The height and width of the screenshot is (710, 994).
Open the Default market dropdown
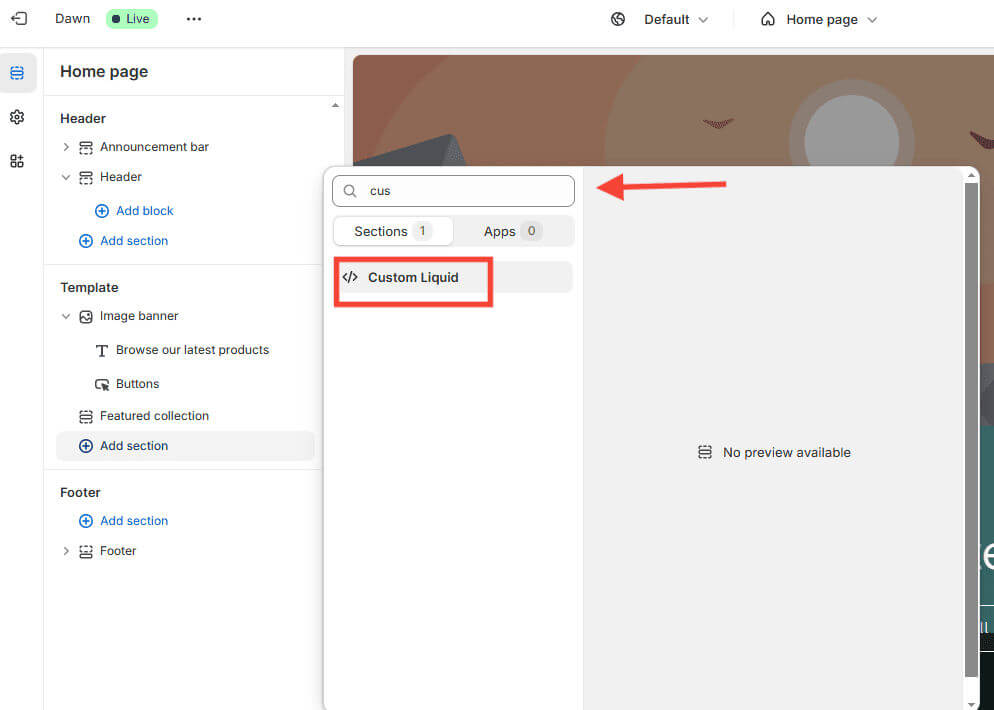tap(660, 19)
